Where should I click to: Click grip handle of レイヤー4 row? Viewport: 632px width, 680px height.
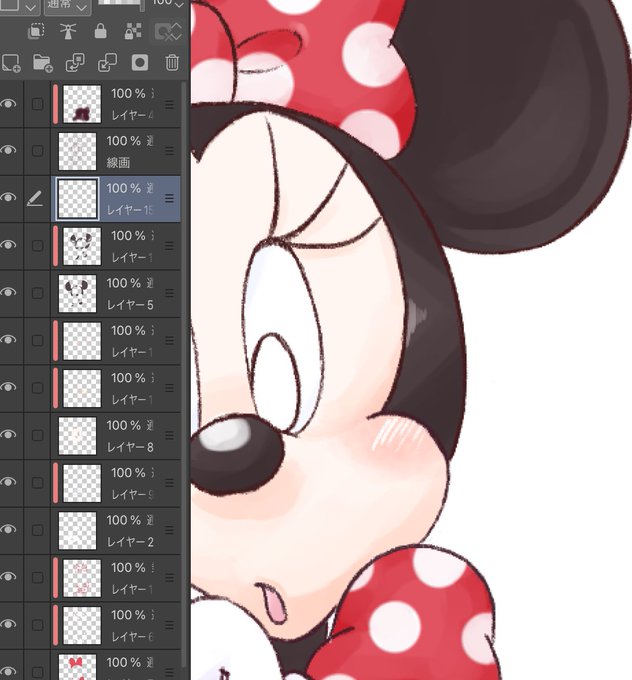[169, 104]
